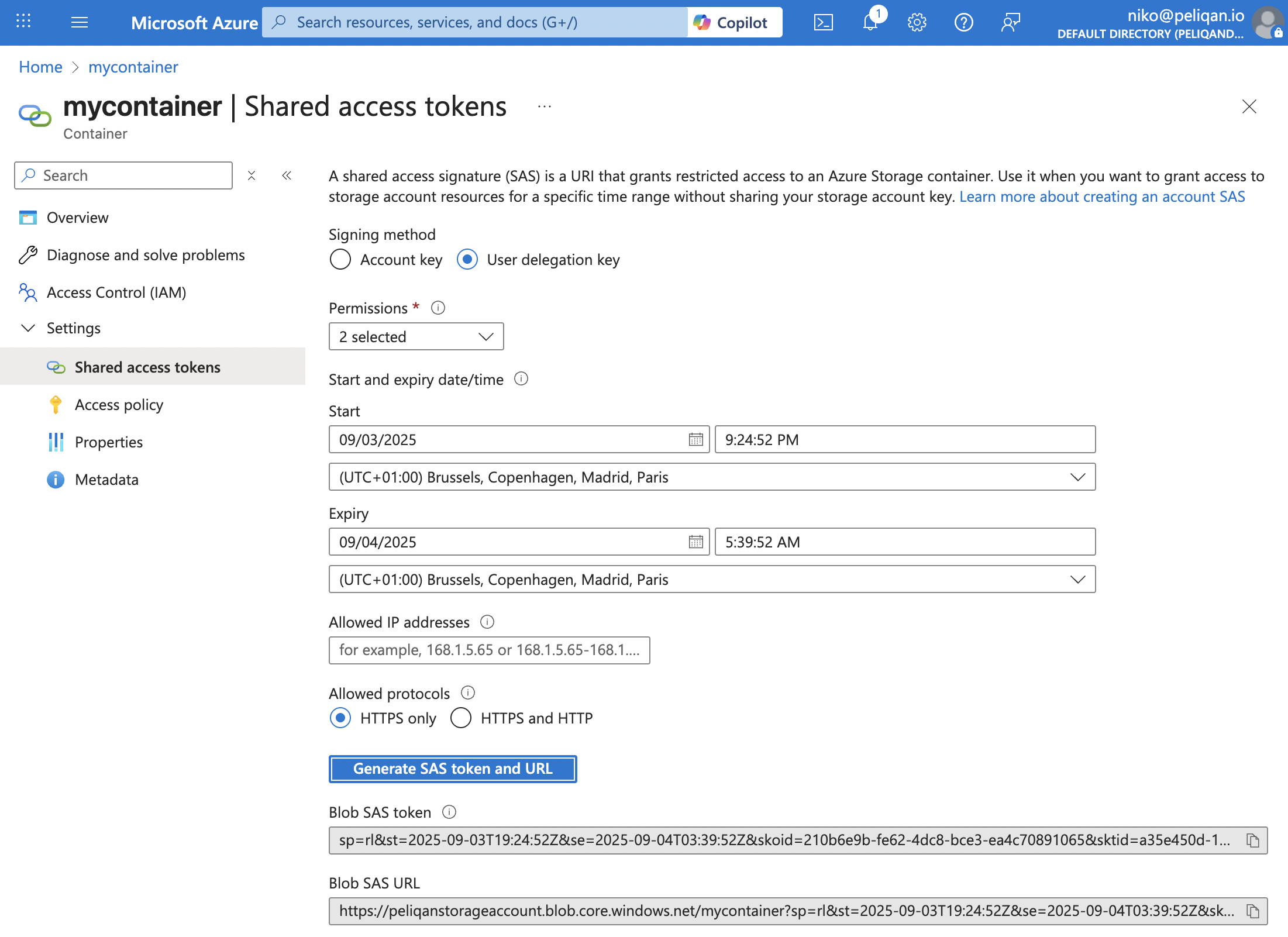Collapse the sidebar menu with double chevron
Image resolution: width=1288 pixels, height=937 pixels.
coord(287,175)
